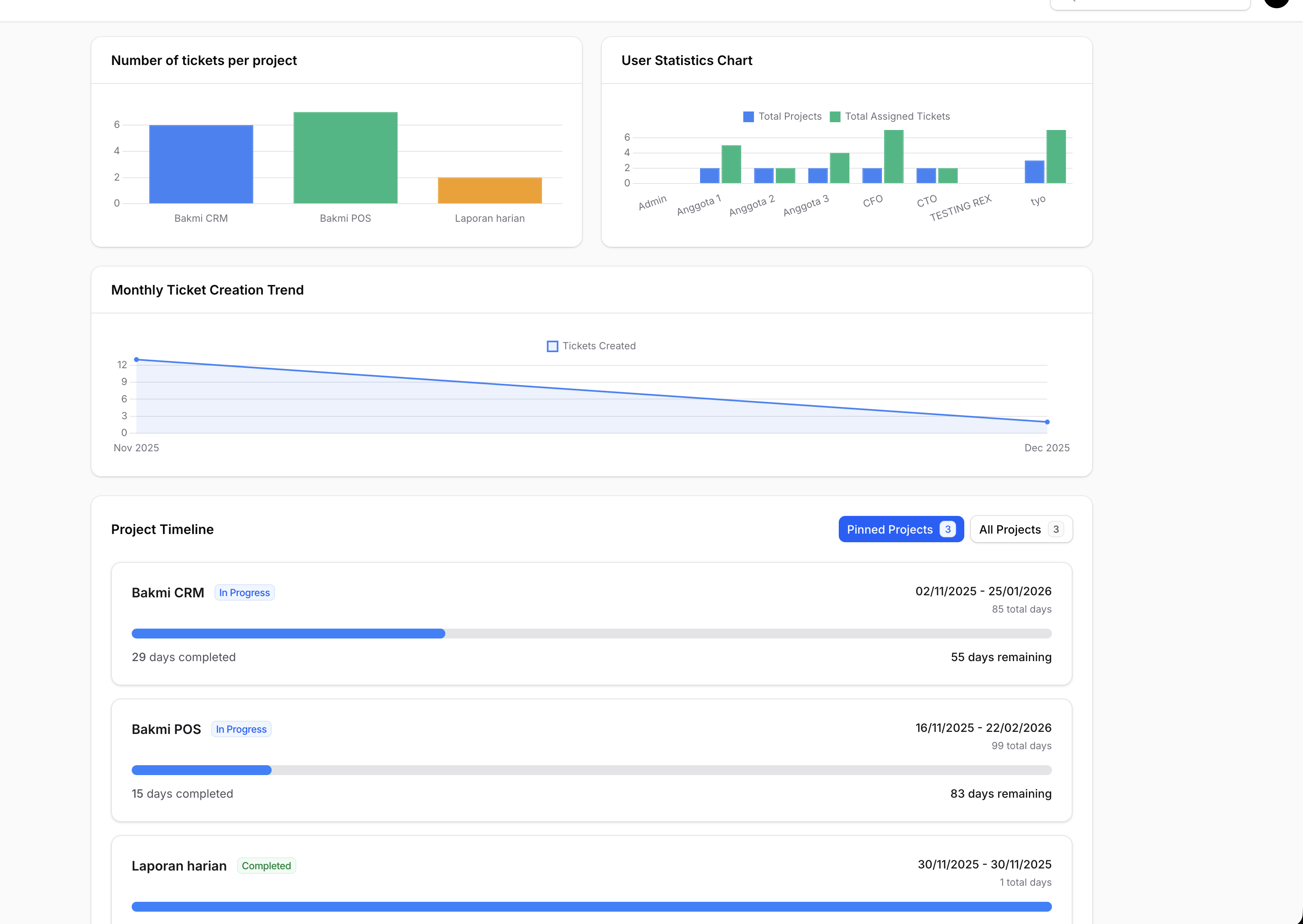Screen dimensions: 1303x924
Task: Click the search input field at top
Action: coord(1150,3)
